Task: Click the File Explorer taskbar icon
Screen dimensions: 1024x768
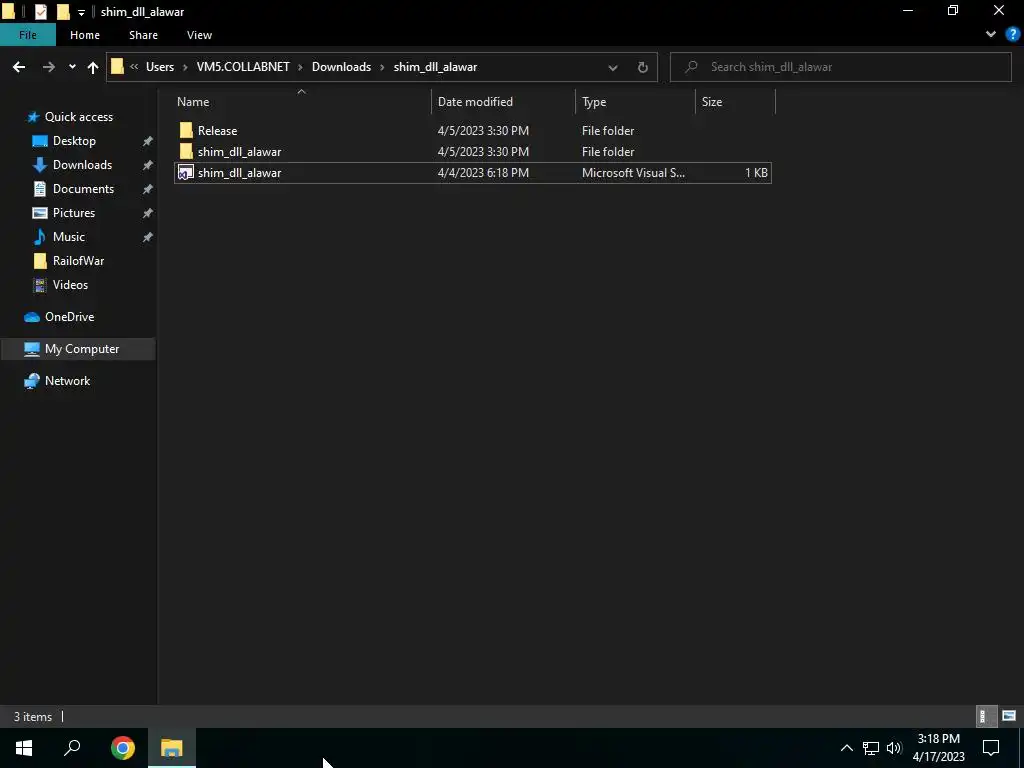Action: pyautogui.click(x=172, y=748)
